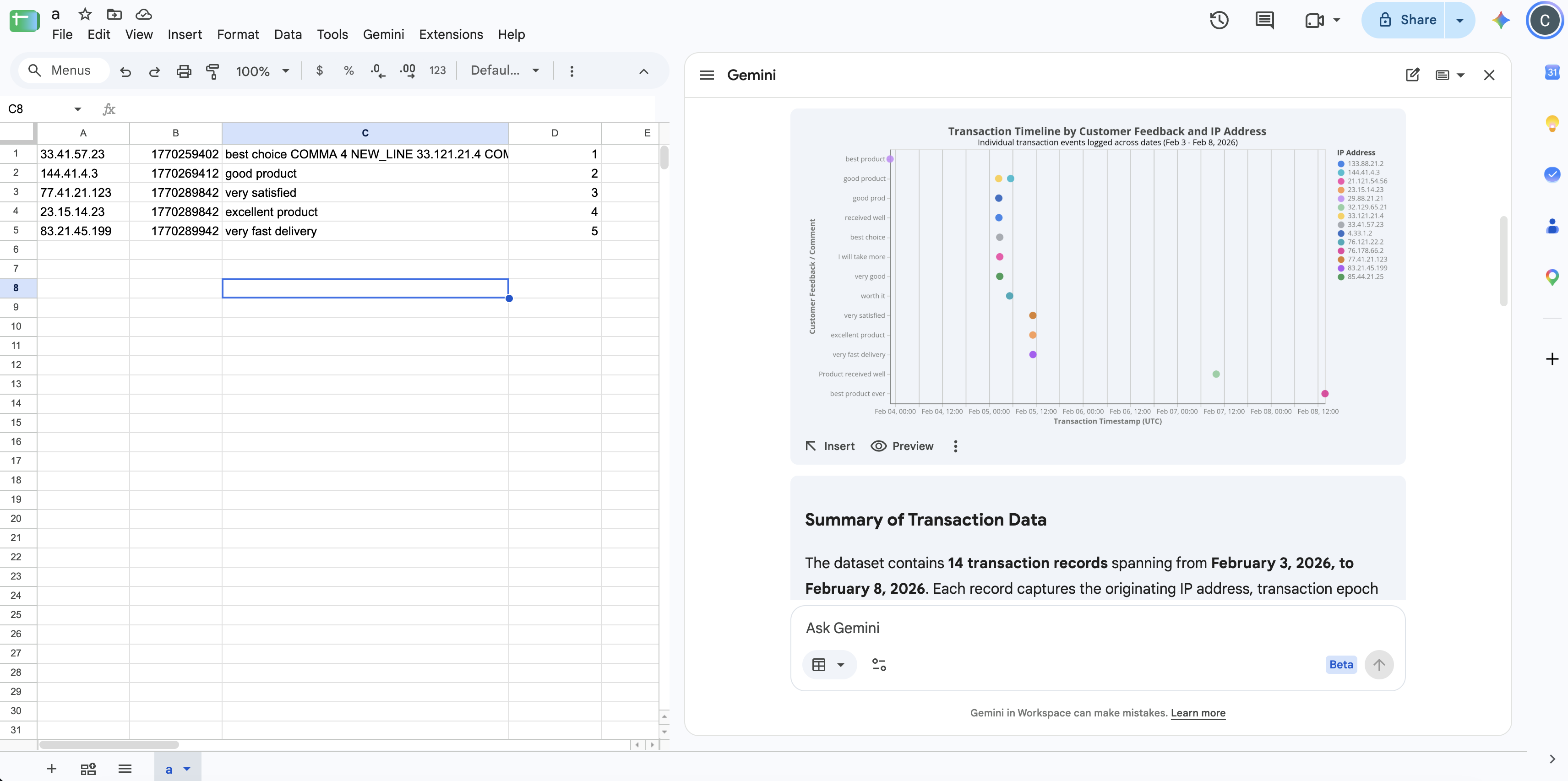Format as percent
1568x781 pixels.
349,71
